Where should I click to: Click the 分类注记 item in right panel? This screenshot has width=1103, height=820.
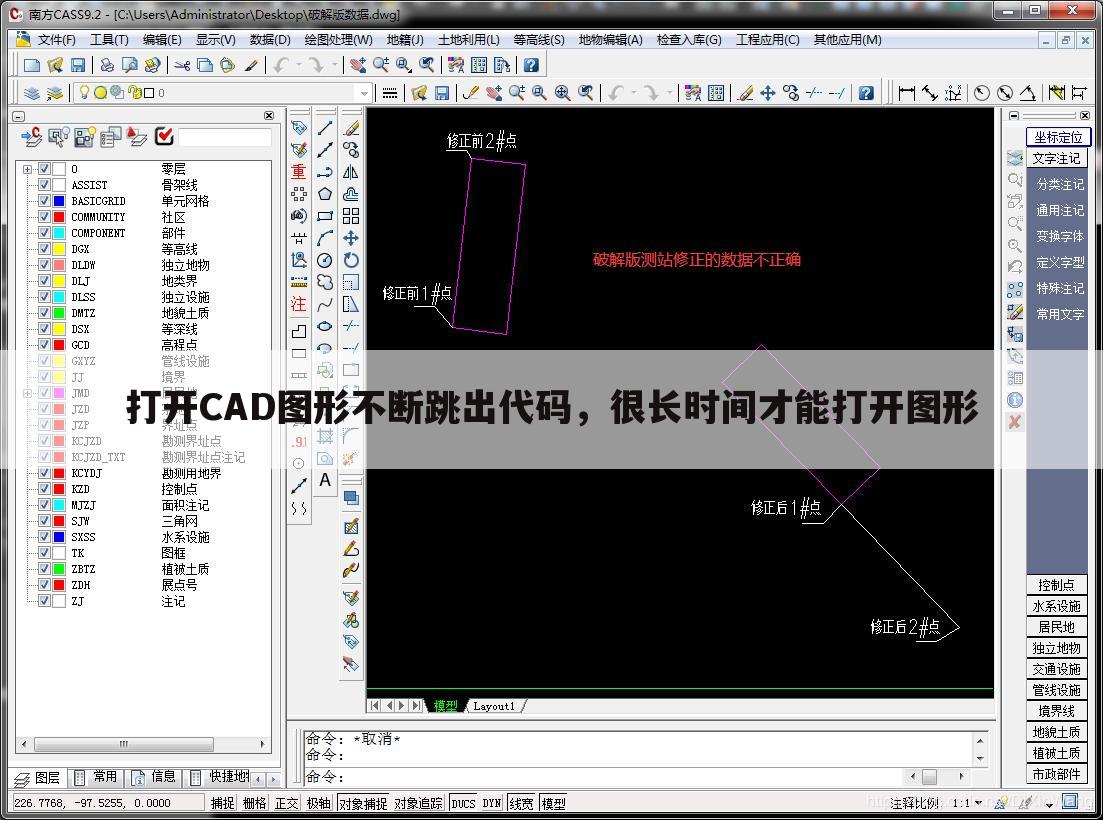(x=1059, y=184)
